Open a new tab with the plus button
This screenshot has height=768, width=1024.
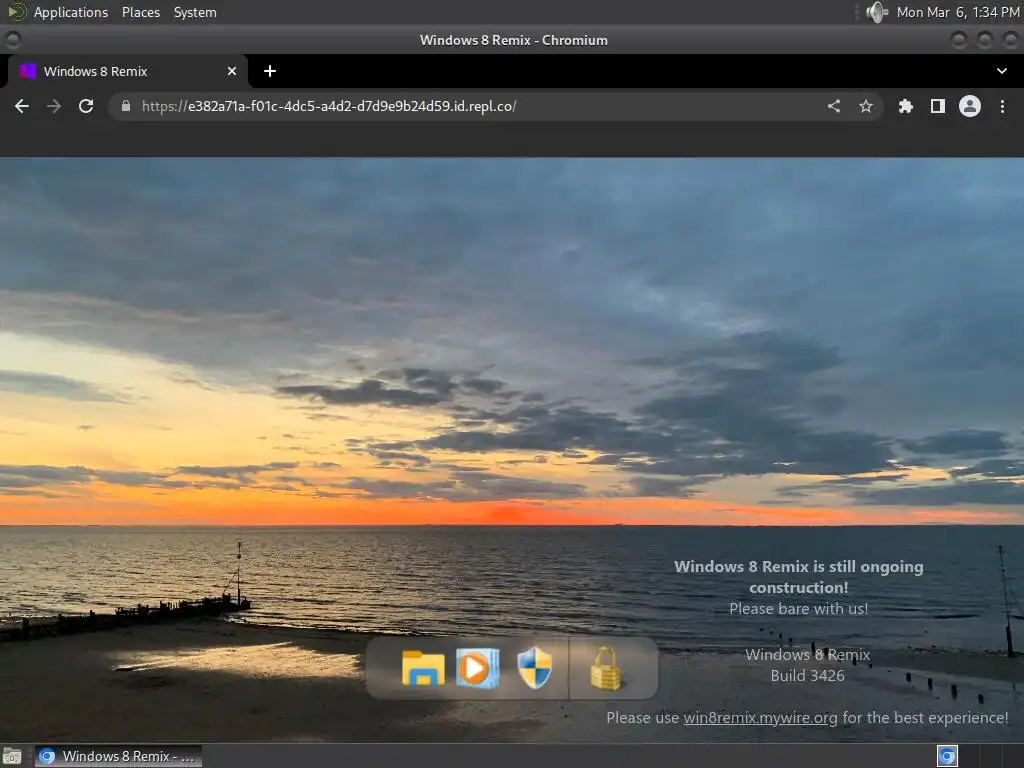point(270,71)
